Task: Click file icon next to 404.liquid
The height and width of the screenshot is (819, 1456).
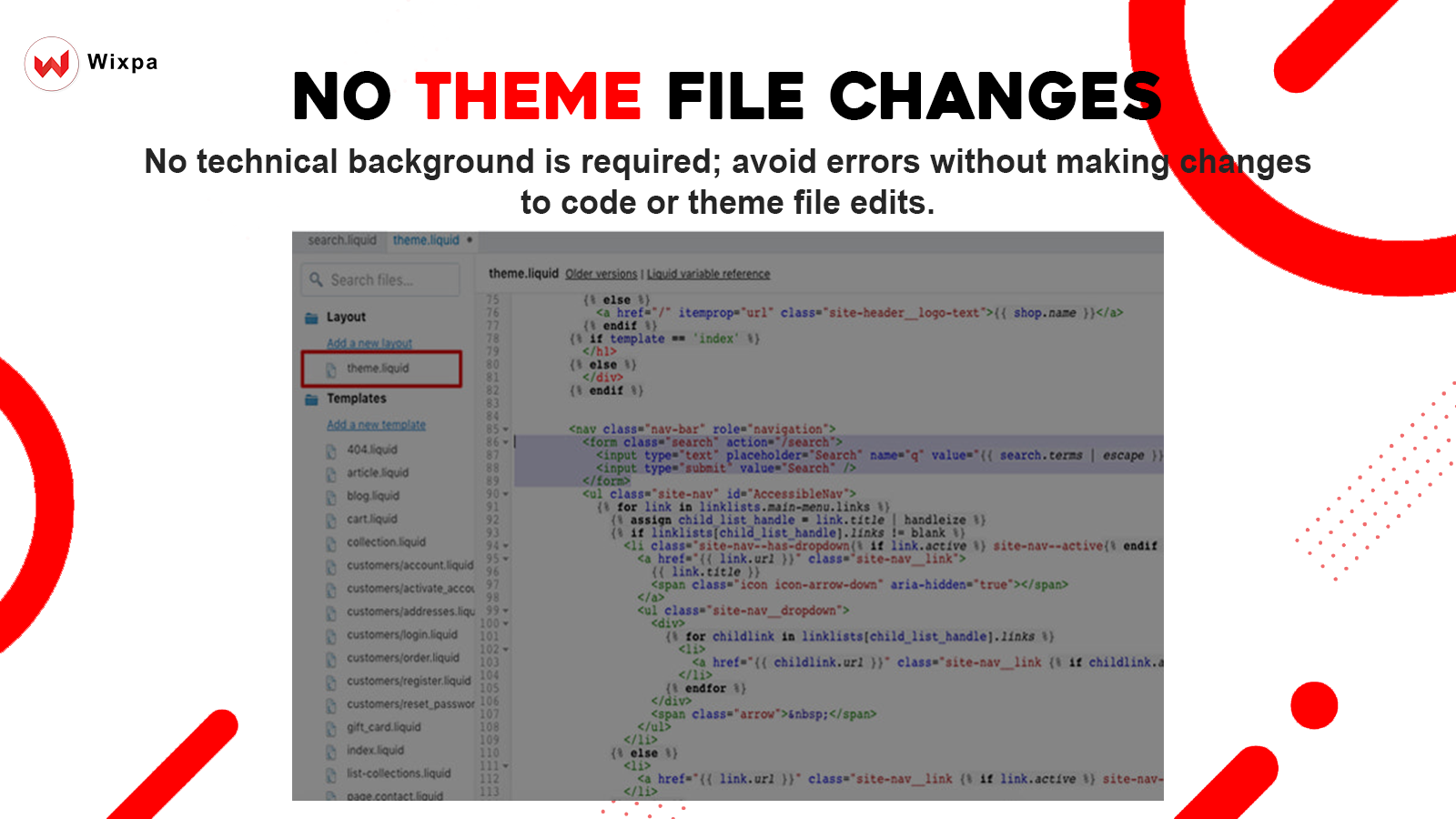Action: coord(331,450)
